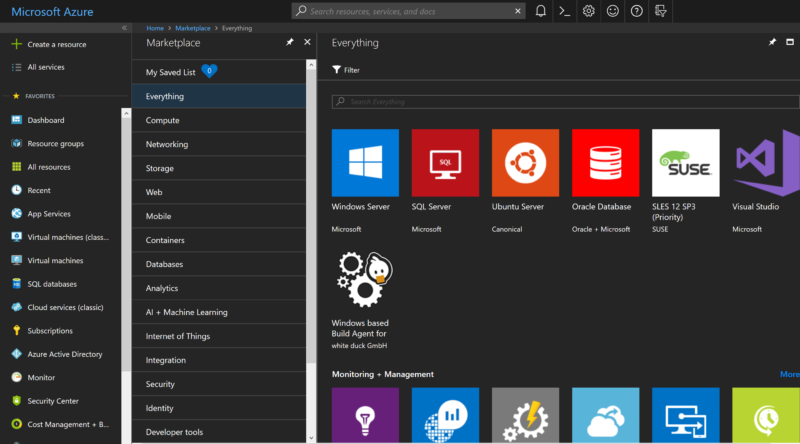
Task: Select the Windows Server marketplace tile
Action: 365,162
